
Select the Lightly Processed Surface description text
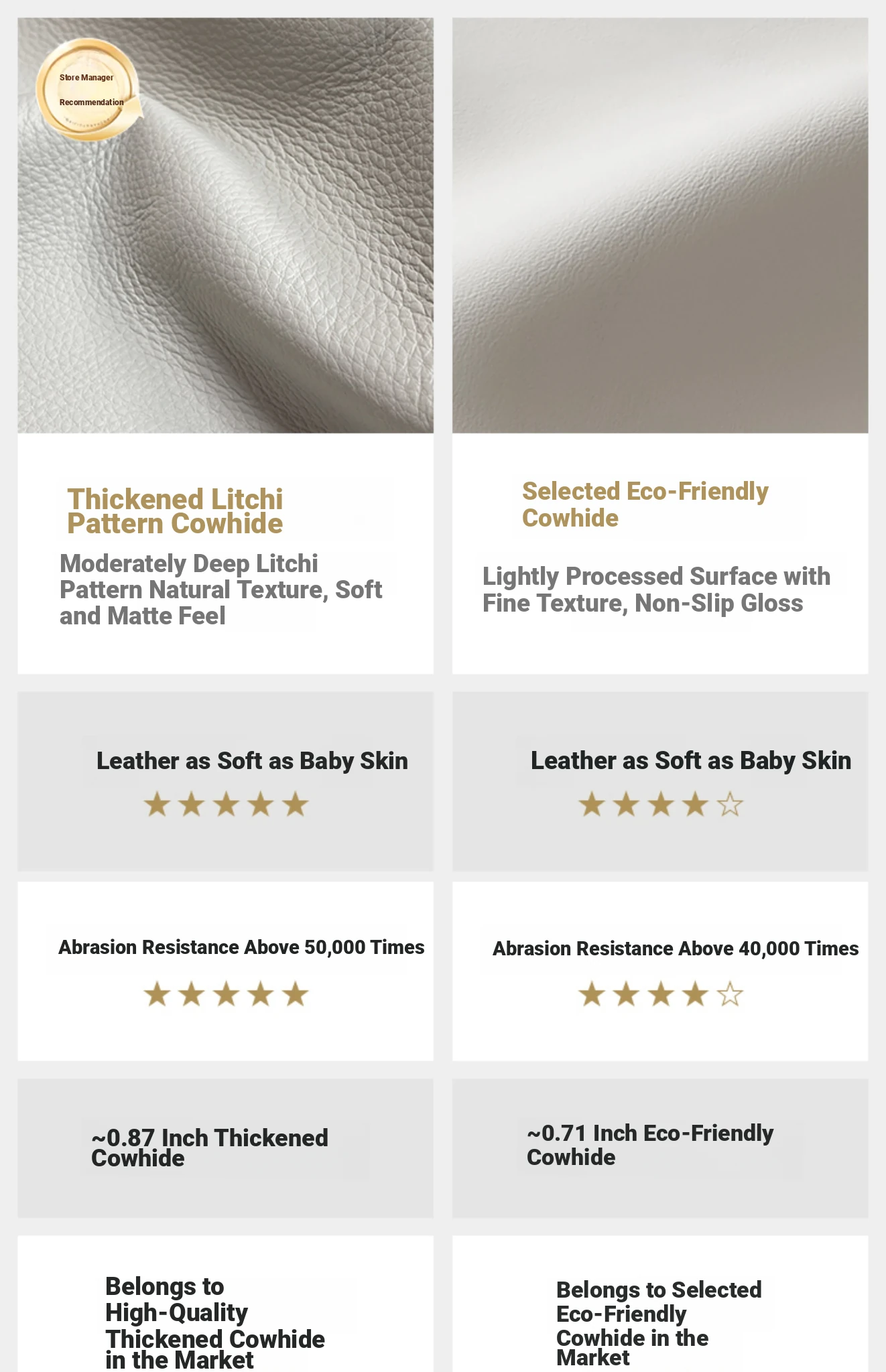tap(656, 590)
